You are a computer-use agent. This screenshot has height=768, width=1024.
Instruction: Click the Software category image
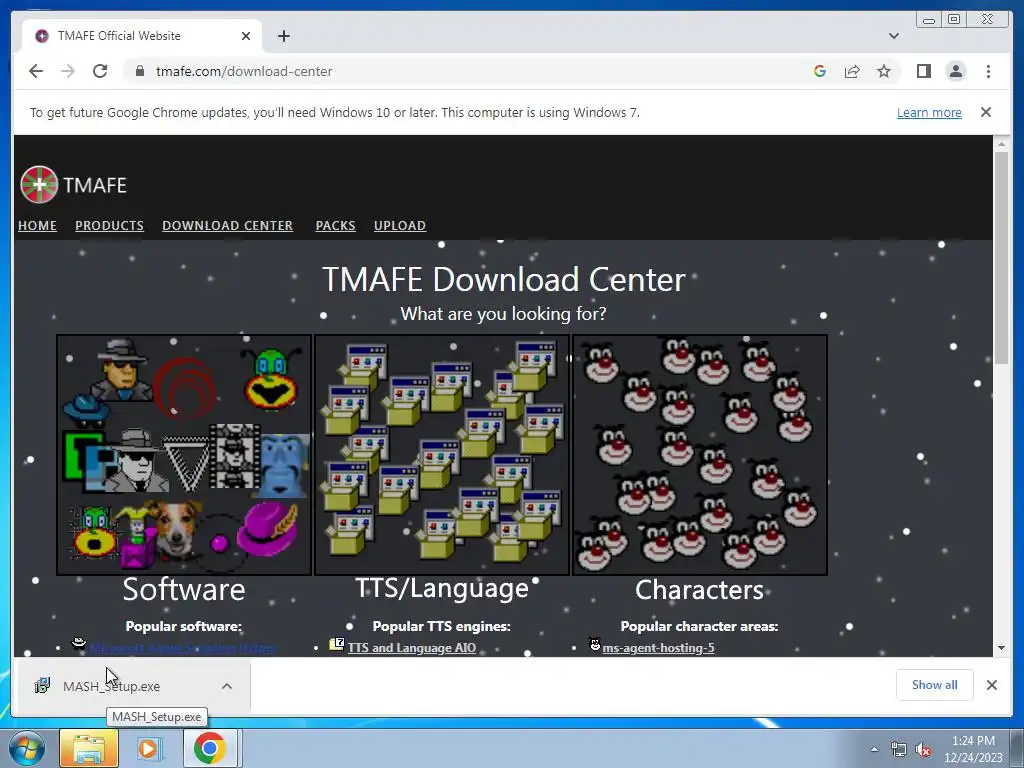(x=184, y=455)
